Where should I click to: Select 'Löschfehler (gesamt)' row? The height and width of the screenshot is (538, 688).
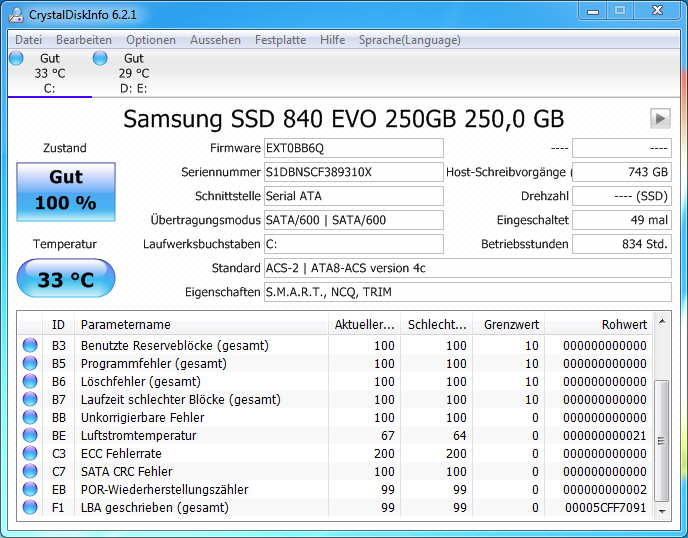tap(335, 381)
